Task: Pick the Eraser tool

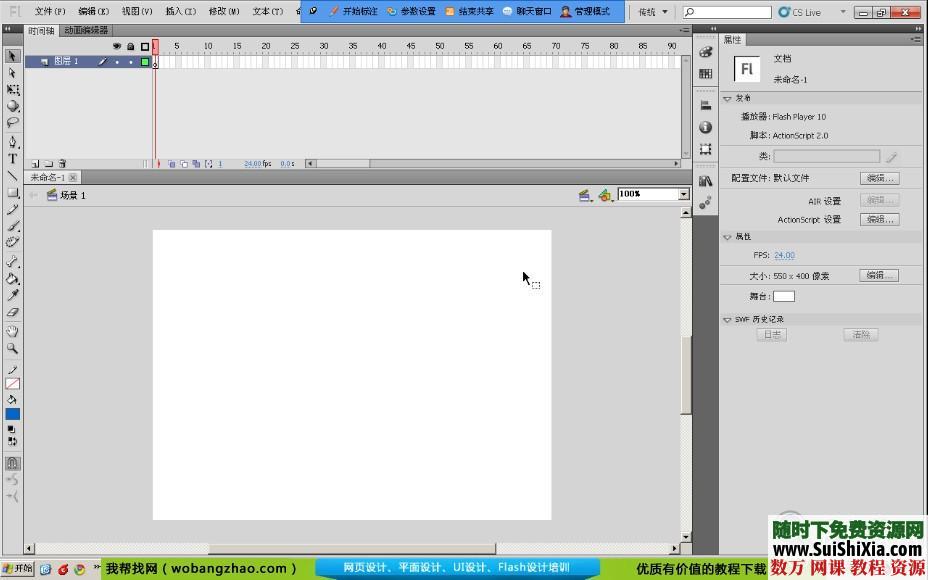Action: [x=13, y=313]
